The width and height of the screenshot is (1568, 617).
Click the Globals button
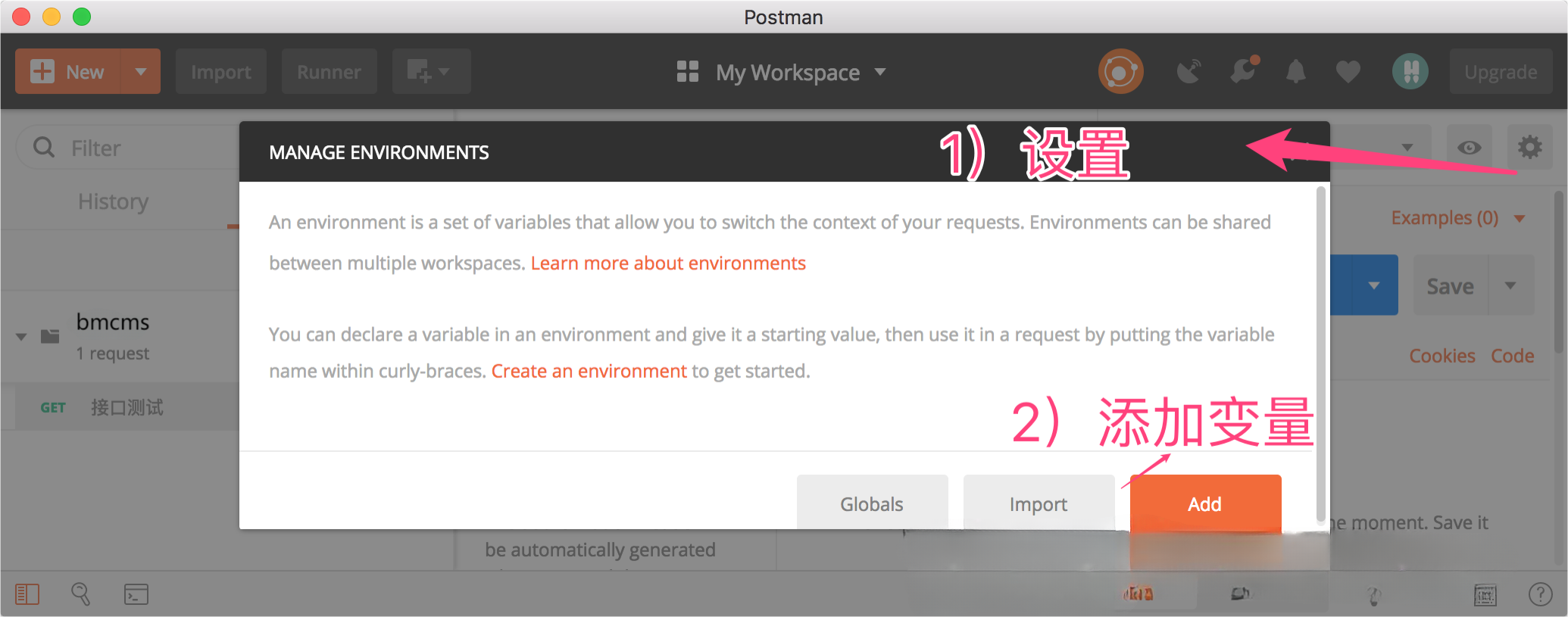(872, 503)
